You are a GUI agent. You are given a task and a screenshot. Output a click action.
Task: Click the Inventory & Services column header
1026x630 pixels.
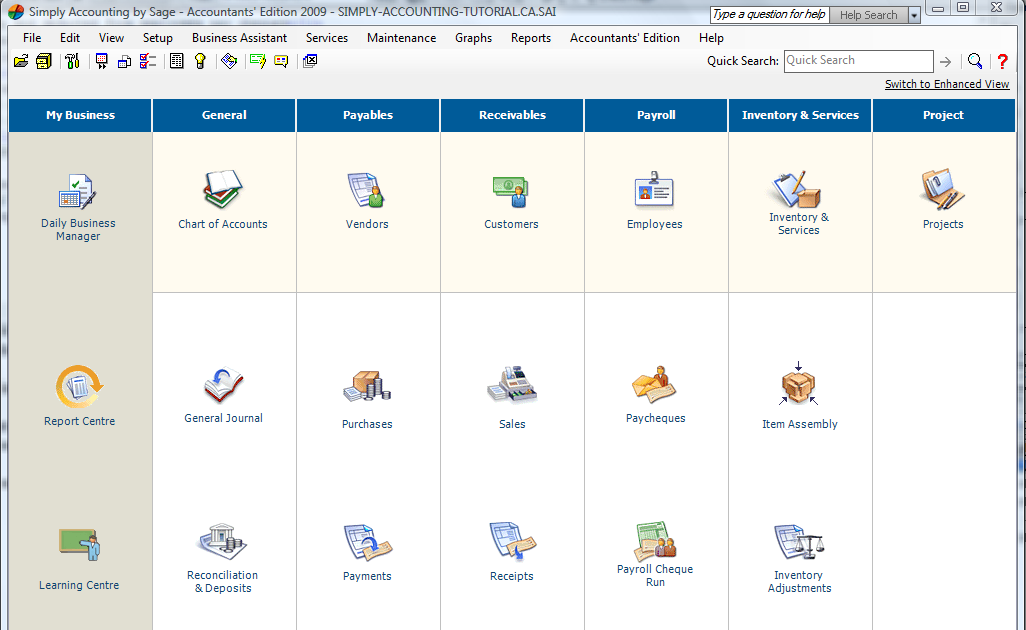click(x=800, y=115)
